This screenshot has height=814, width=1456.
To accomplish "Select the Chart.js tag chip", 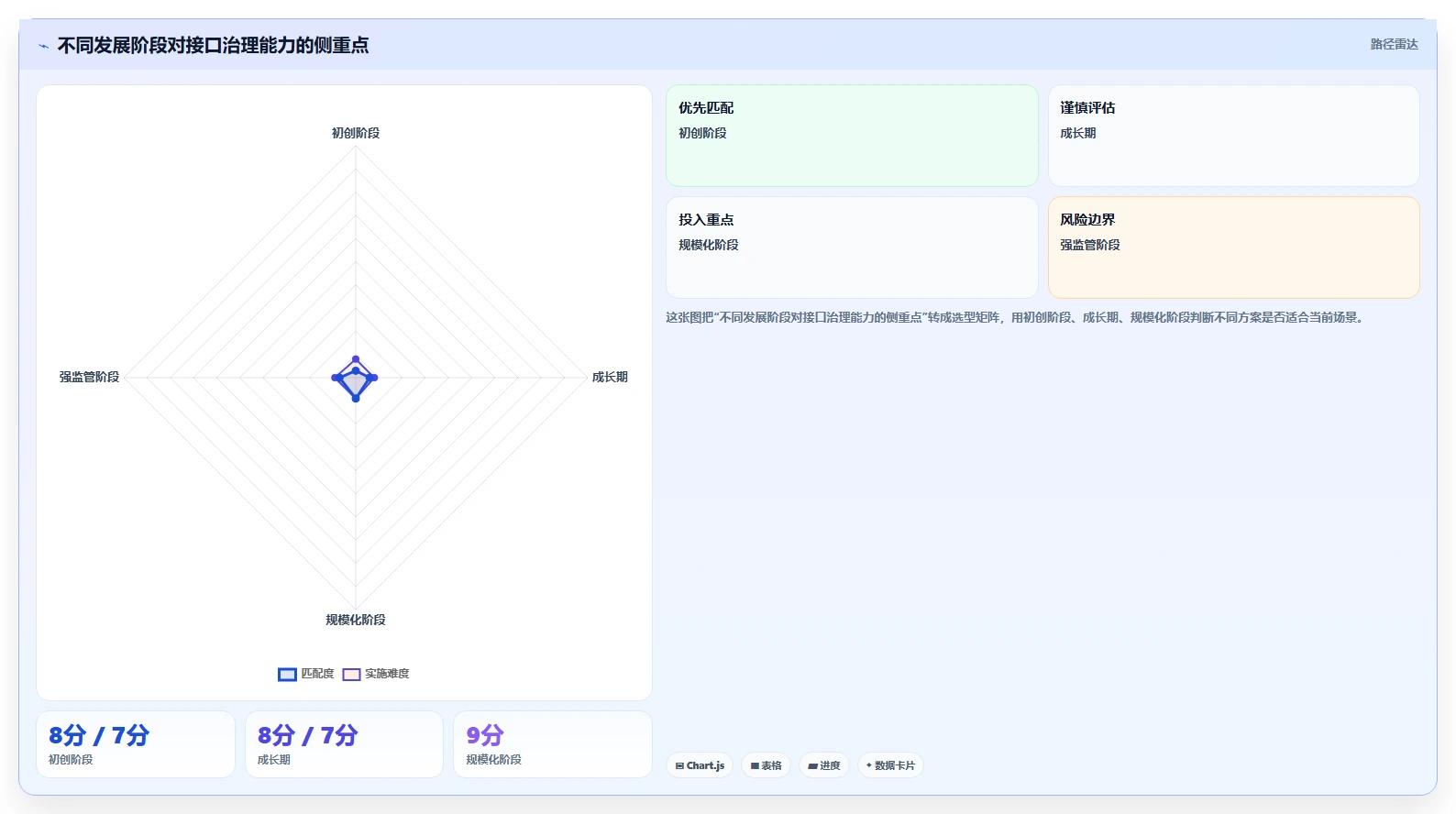I will coord(700,765).
